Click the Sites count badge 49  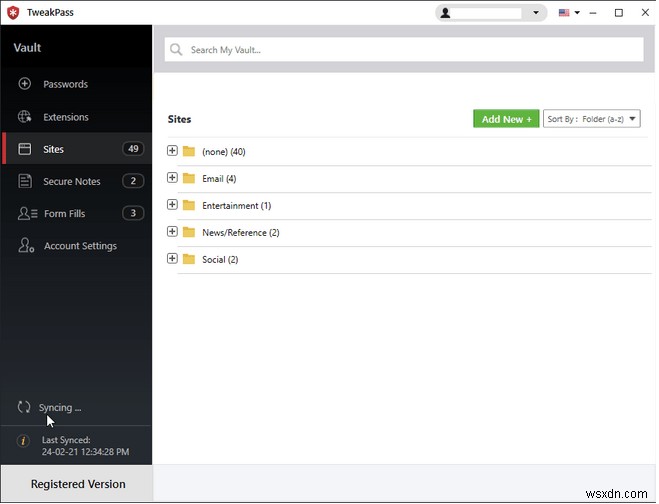[x=133, y=149]
